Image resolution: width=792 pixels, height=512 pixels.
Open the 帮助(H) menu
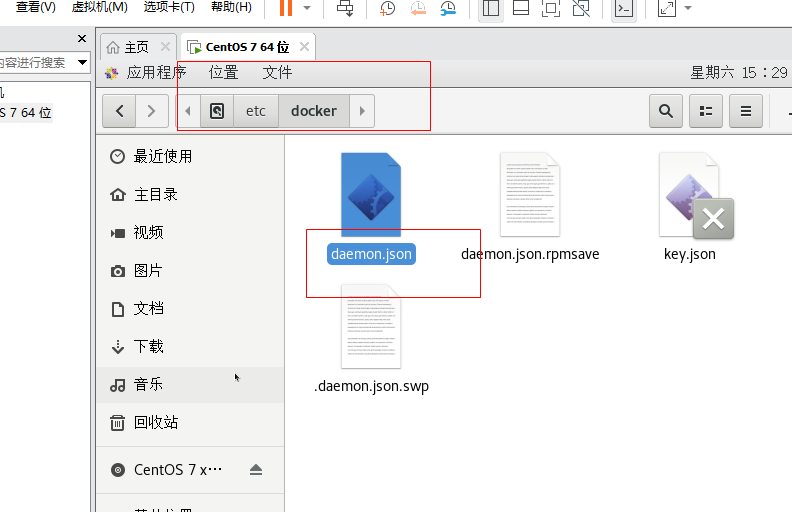coord(231,7)
